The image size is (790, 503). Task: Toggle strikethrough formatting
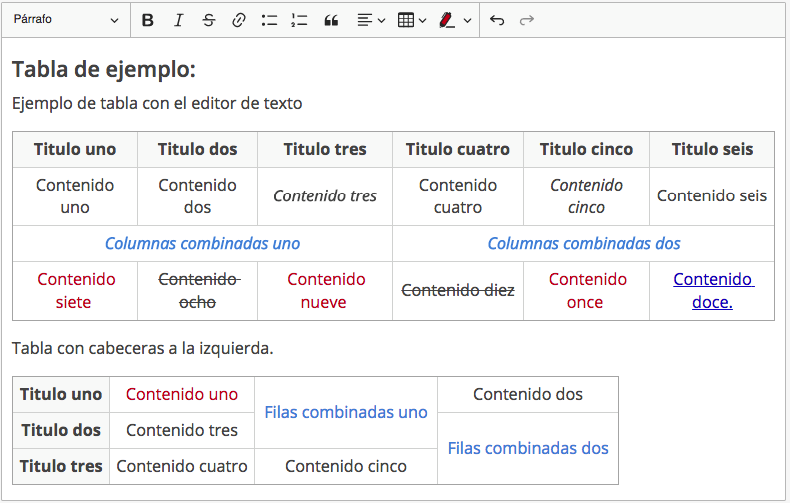[x=208, y=20]
